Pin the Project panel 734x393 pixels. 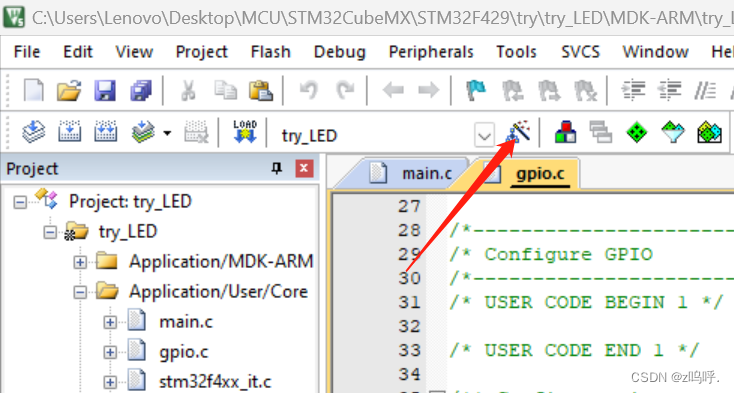tap(277, 168)
